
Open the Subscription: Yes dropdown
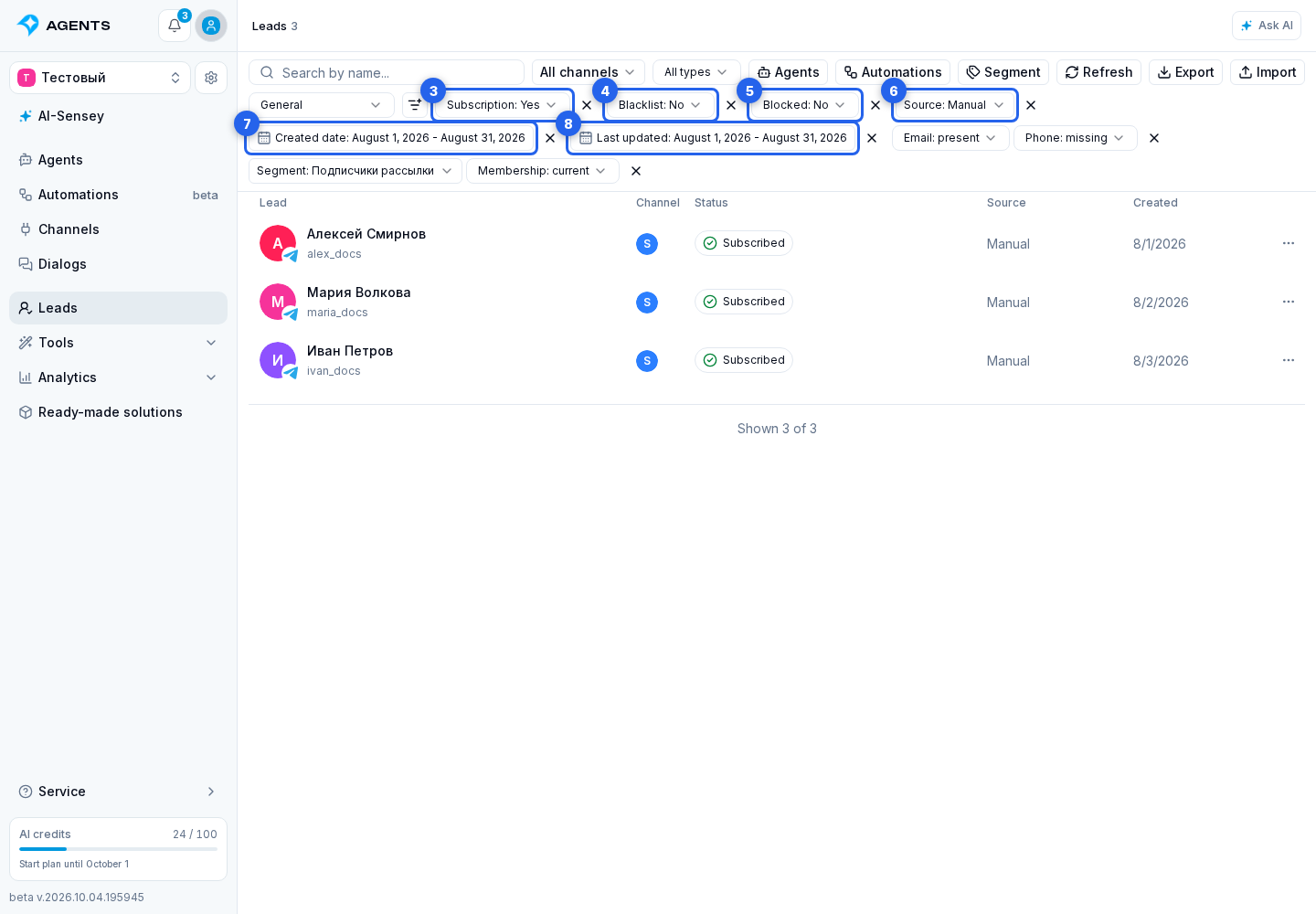pyautogui.click(x=502, y=105)
